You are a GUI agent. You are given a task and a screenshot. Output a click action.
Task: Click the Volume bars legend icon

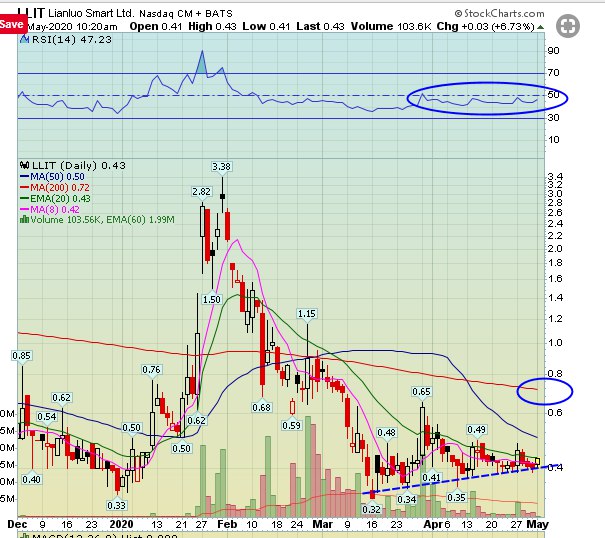coord(24,220)
